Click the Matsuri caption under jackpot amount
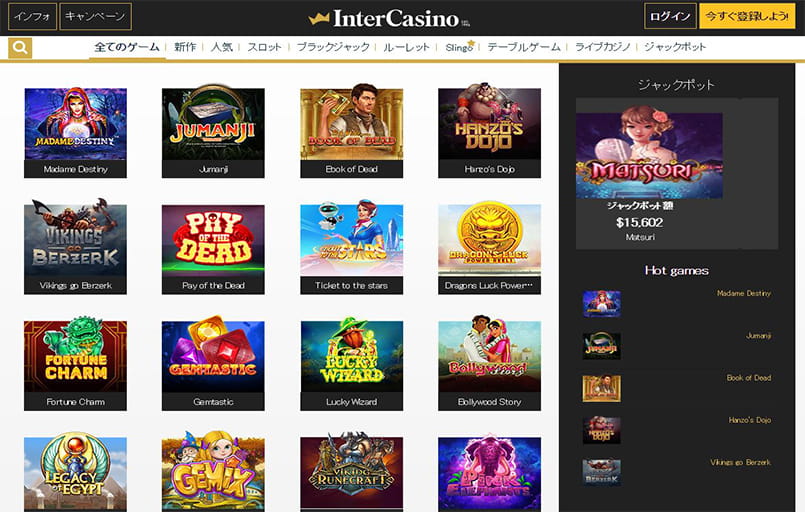The width and height of the screenshot is (805, 512). pyautogui.click(x=640, y=237)
